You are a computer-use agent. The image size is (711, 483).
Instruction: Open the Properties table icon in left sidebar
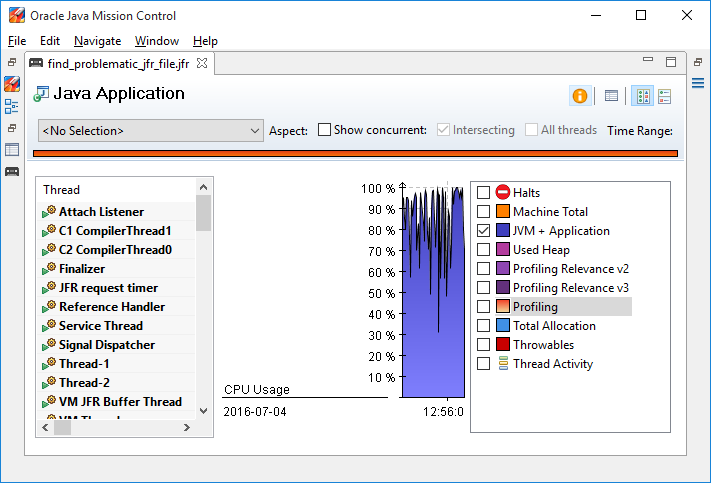12,150
